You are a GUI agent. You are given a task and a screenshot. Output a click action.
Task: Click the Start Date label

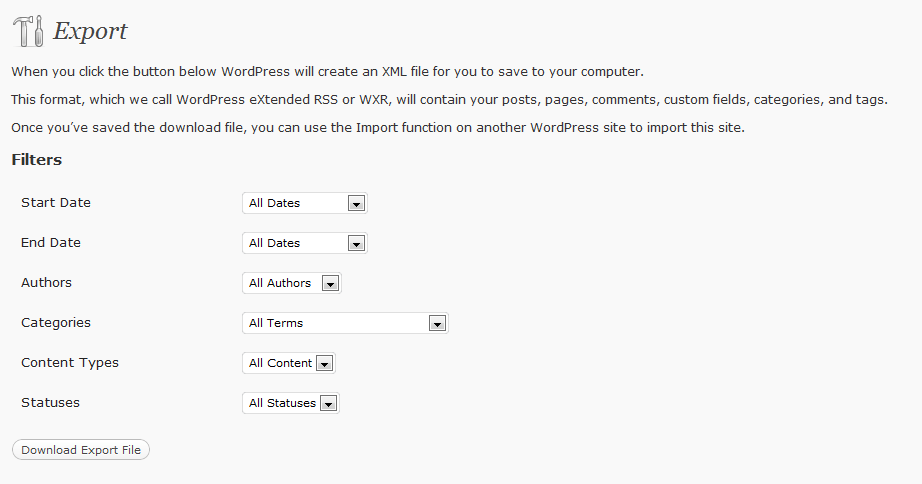(x=56, y=203)
